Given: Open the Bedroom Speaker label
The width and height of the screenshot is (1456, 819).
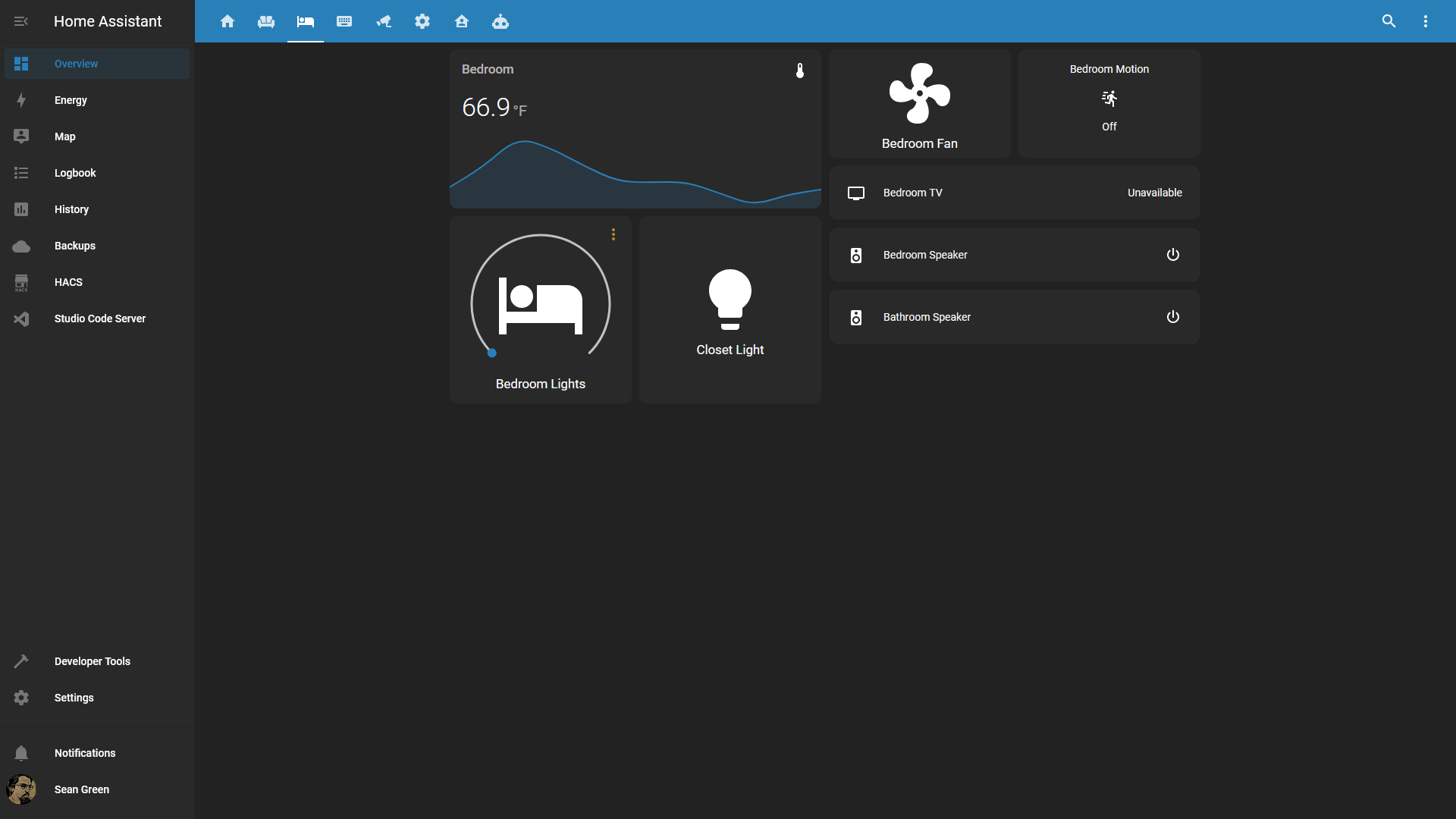Looking at the screenshot, I should coord(925,255).
